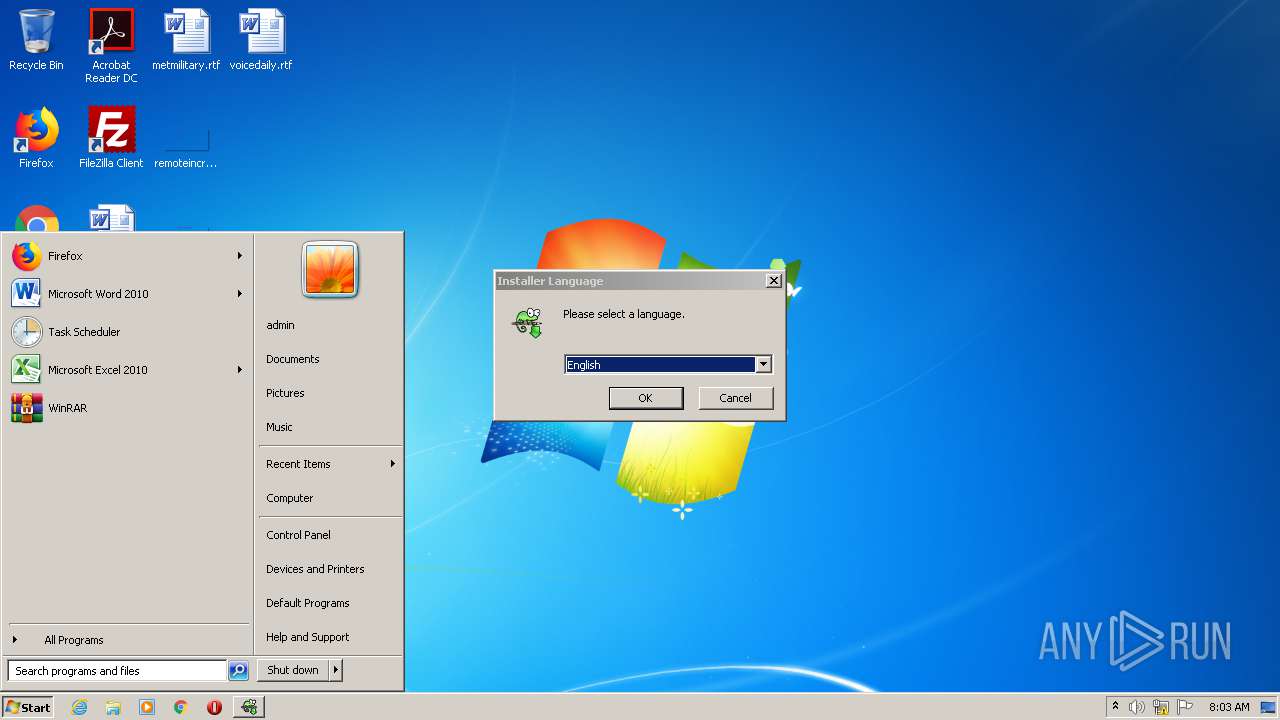Select the installer taskbar button

pos(248,707)
